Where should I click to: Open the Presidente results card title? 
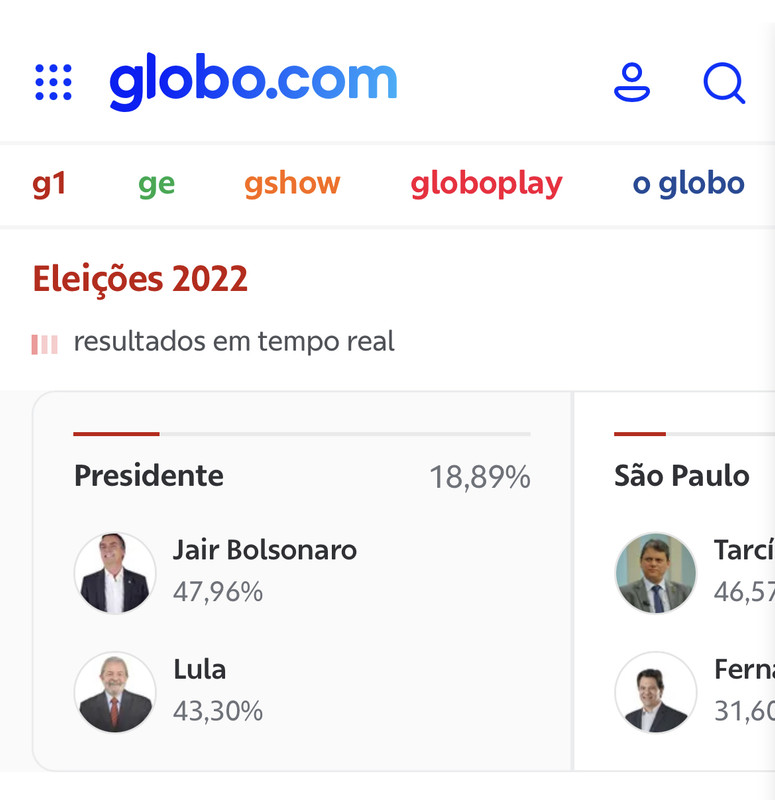pos(149,476)
